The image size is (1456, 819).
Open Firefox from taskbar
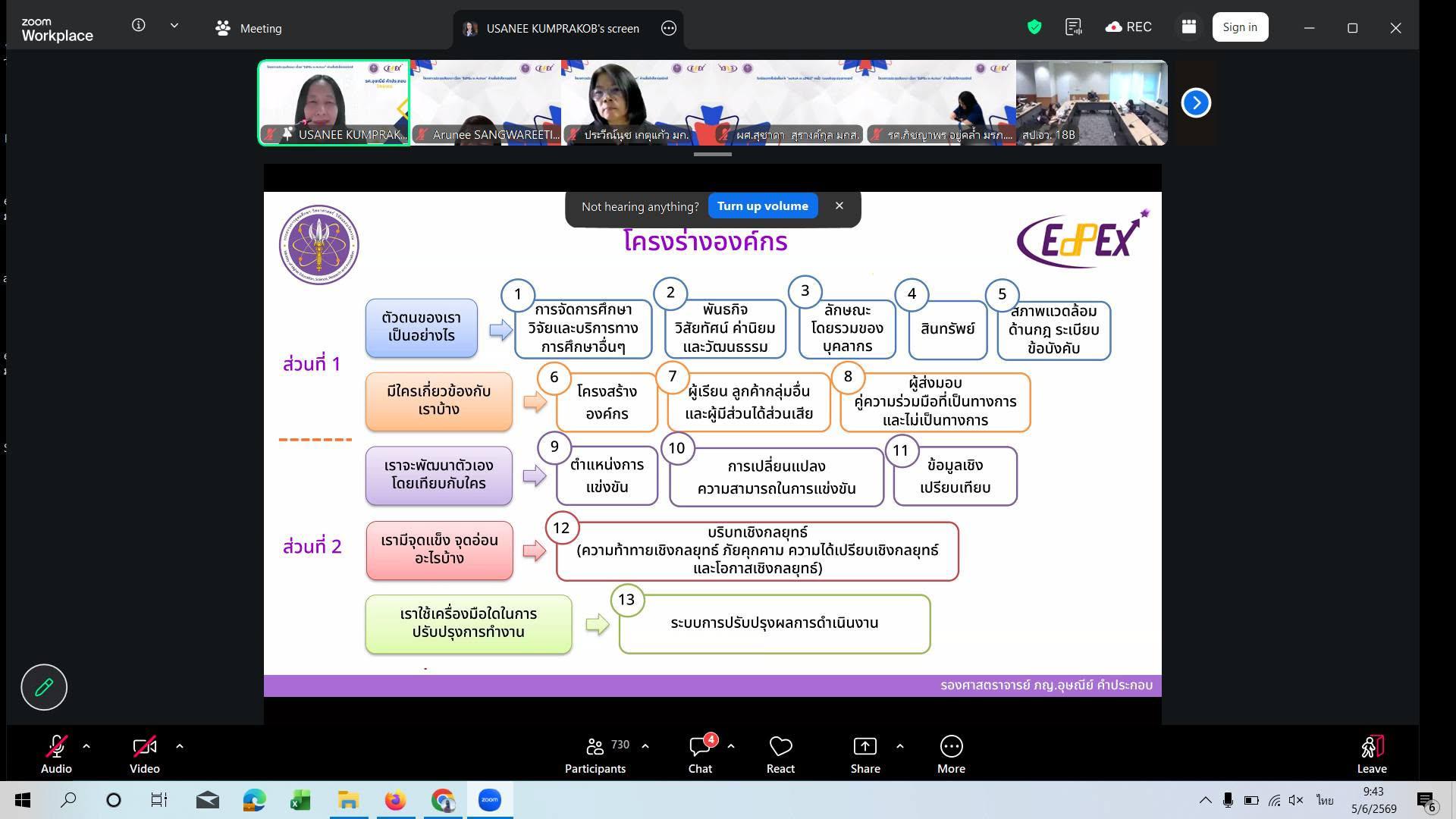(395, 800)
